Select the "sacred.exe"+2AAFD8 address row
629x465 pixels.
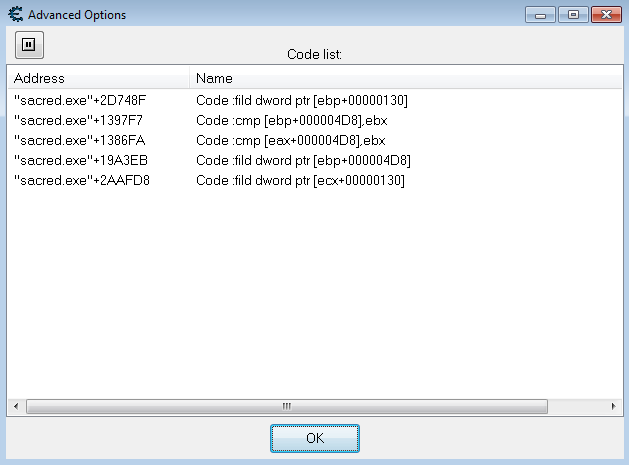click(80, 180)
